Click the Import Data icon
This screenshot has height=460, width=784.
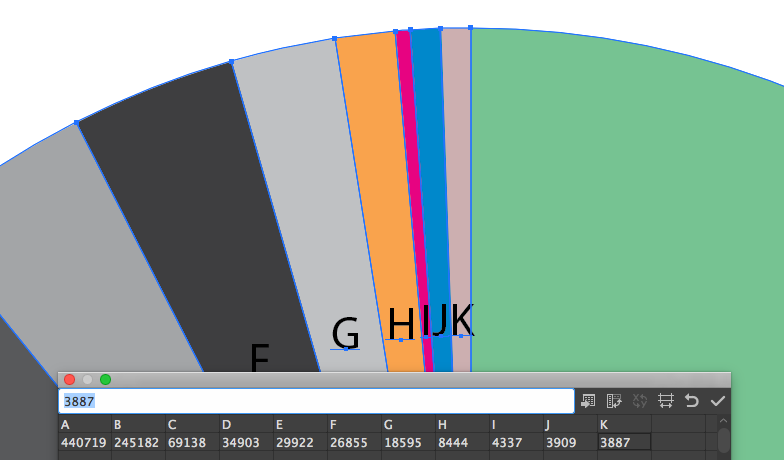tap(588, 400)
